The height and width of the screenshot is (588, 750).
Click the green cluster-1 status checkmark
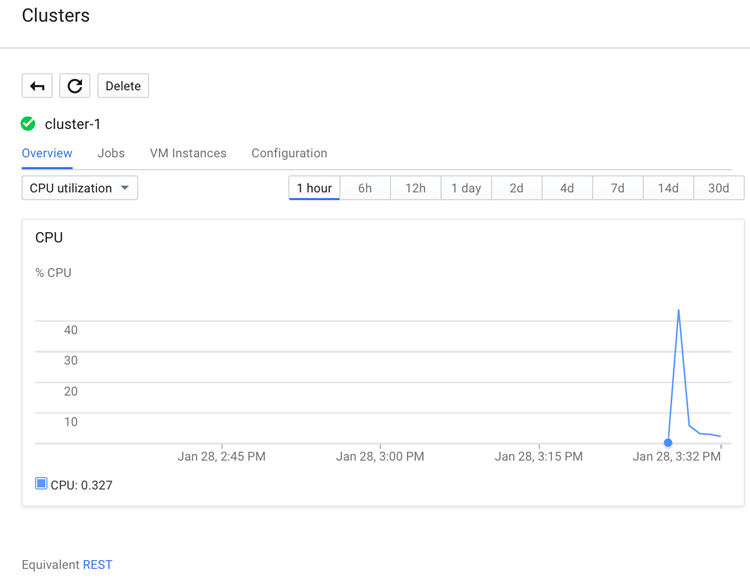(28, 124)
